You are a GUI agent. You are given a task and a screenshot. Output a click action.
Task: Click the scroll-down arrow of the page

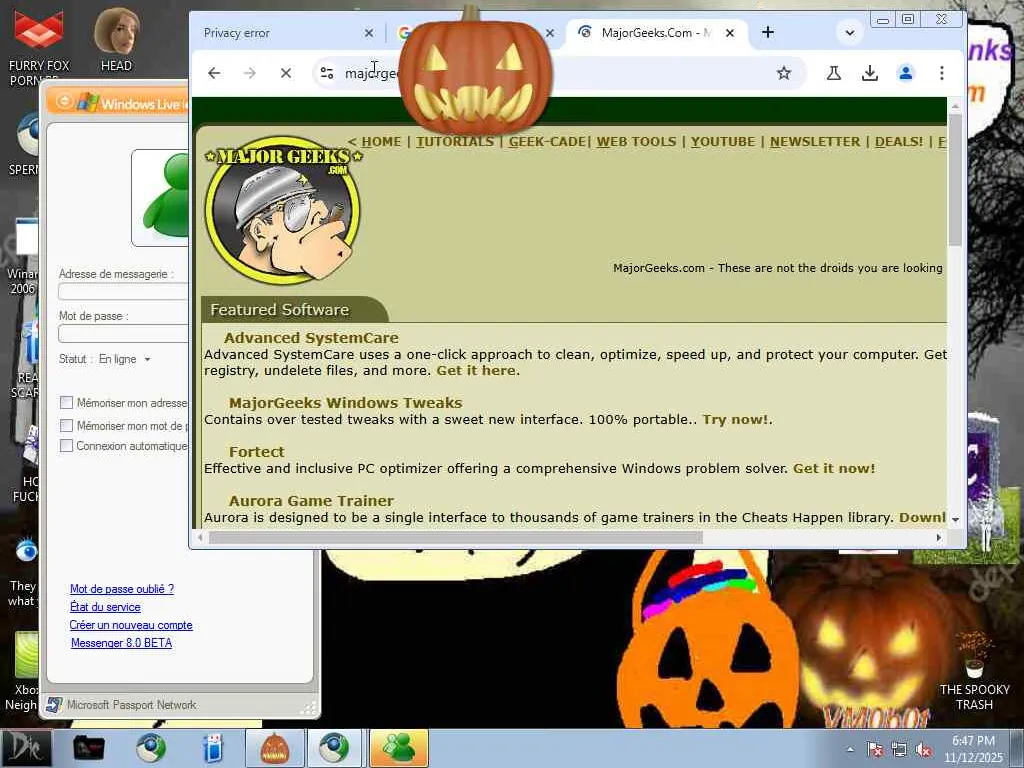[955, 519]
